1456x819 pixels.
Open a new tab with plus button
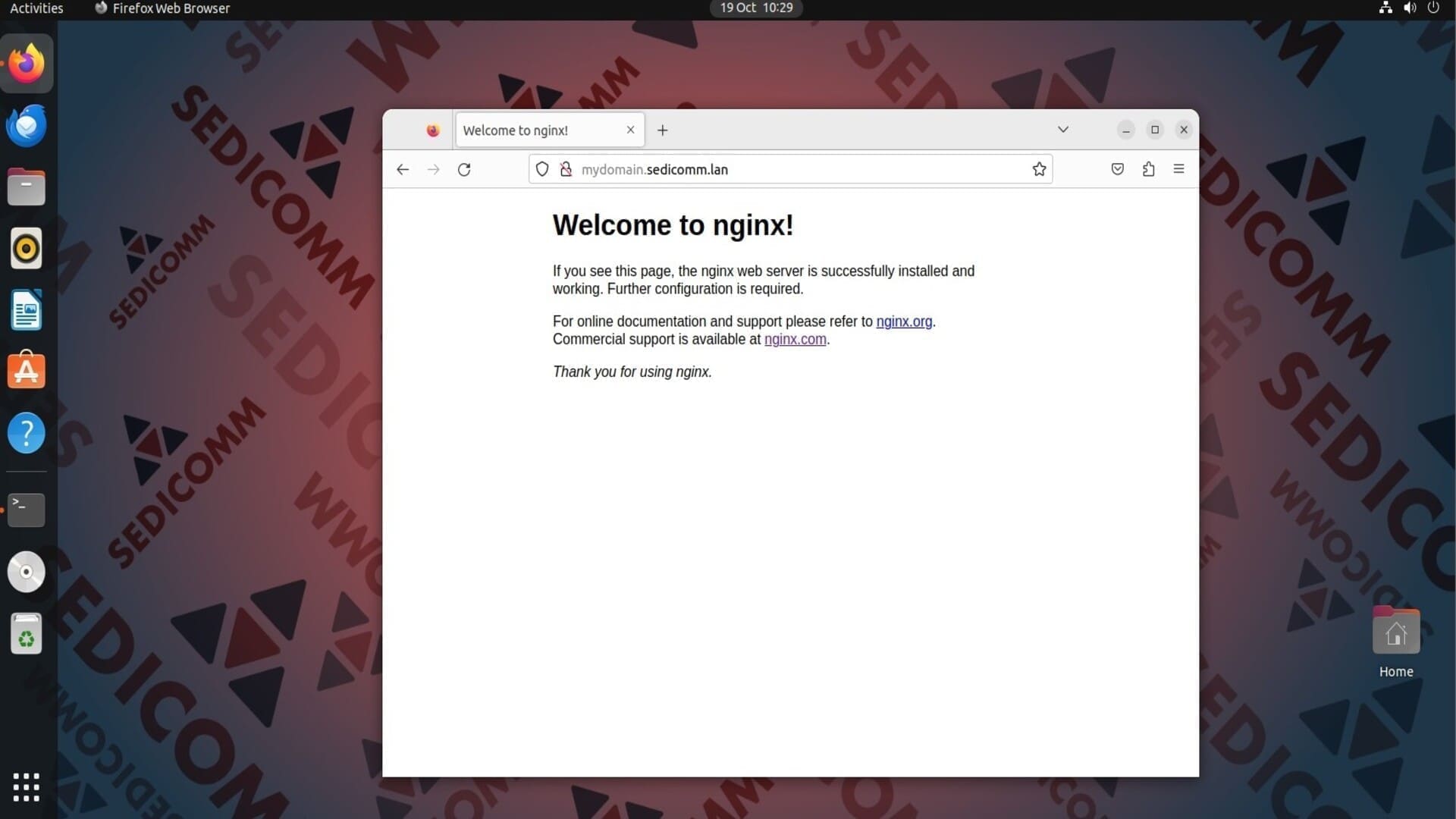click(662, 130)
